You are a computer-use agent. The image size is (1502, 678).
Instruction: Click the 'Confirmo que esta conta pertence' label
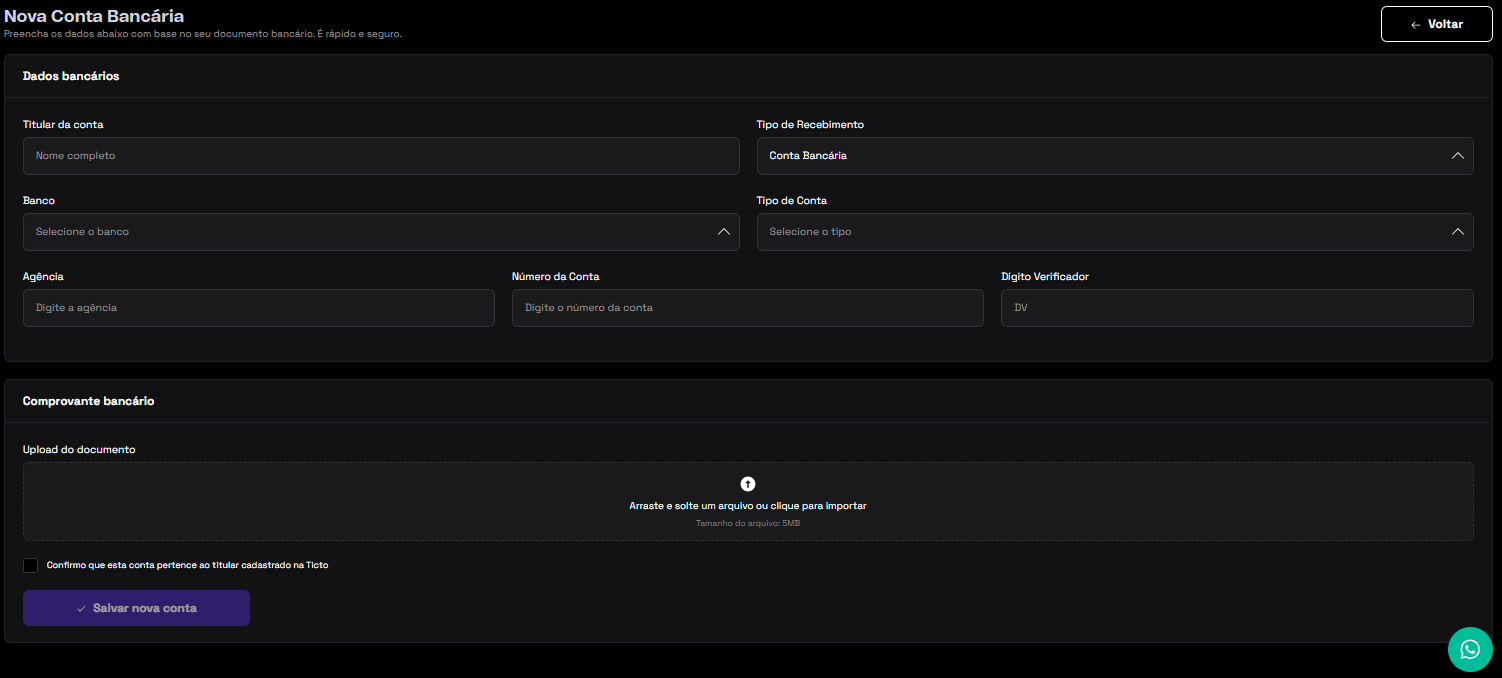tap(187, 565)
